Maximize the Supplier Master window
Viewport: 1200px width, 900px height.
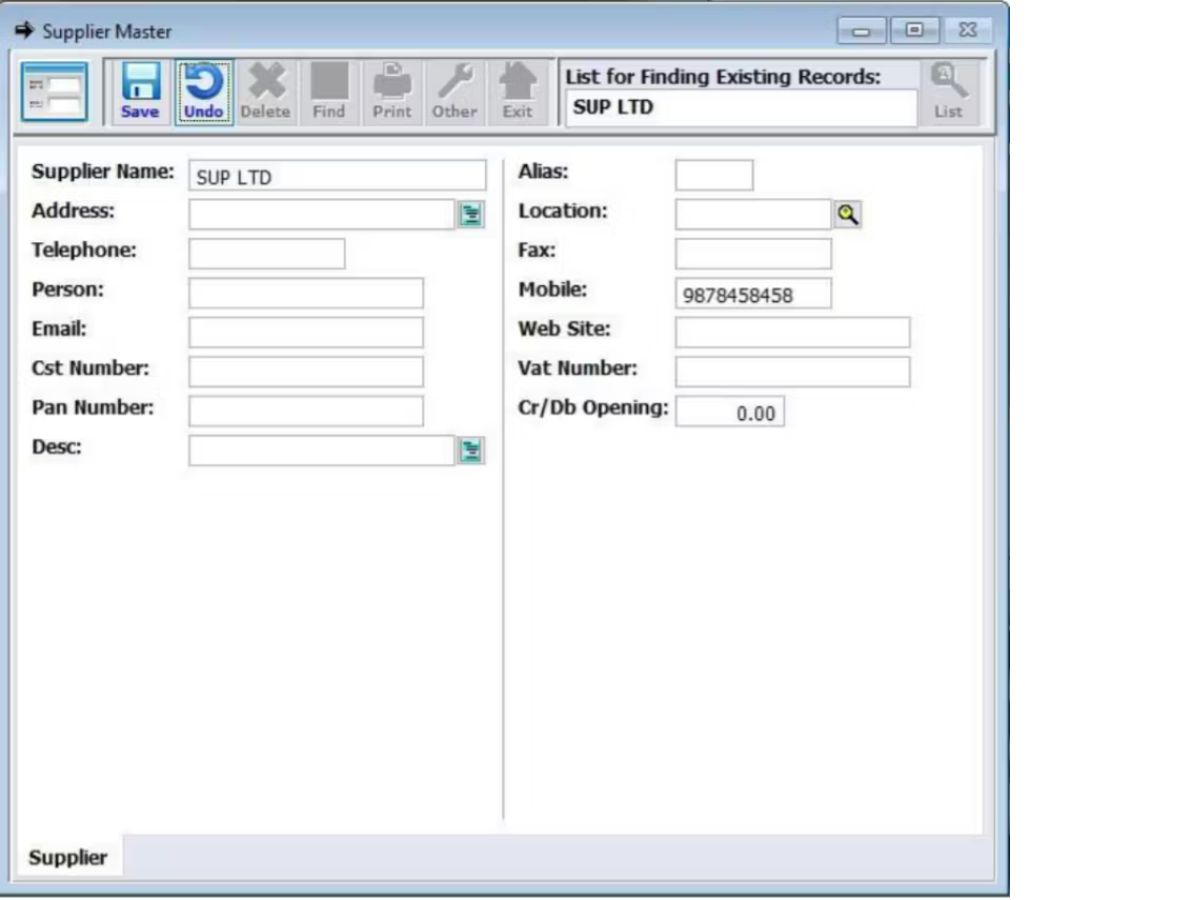[913, 31]
